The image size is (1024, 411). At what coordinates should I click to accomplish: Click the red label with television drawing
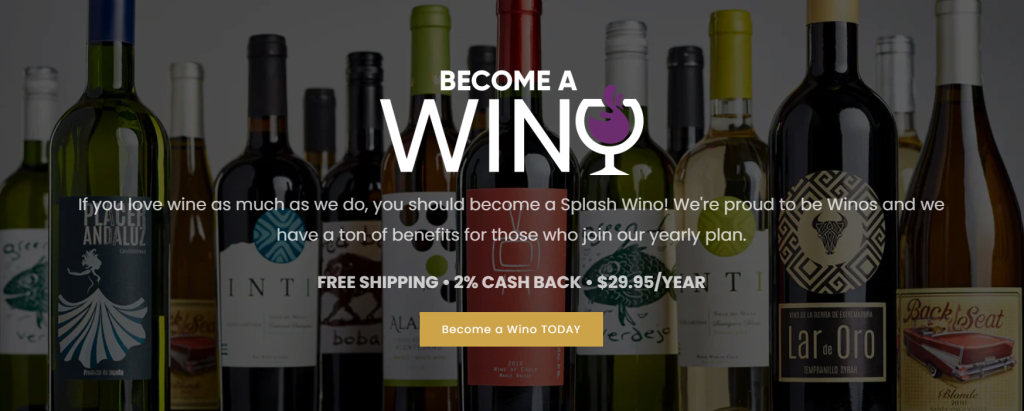point(516,288)
